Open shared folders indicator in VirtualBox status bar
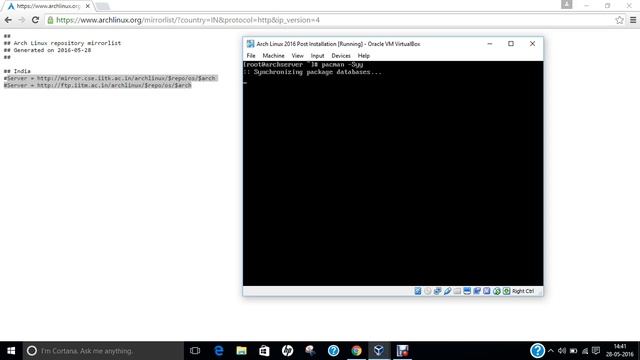This screenshot has width=640, height=360. coord(457,291)
